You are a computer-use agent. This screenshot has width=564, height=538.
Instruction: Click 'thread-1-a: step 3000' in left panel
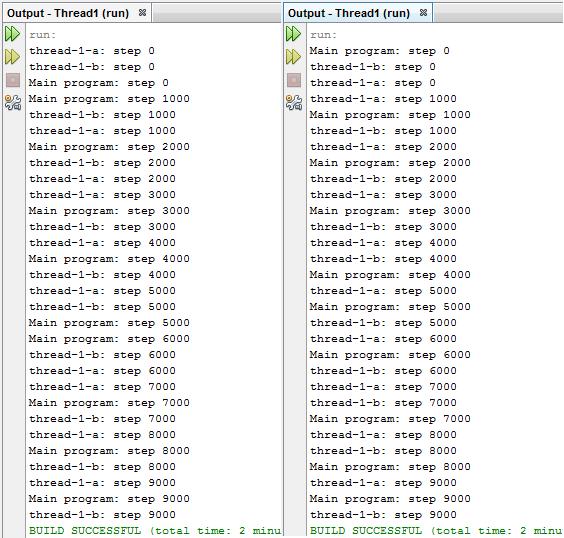pyautogui.click(x=102, y=195)
